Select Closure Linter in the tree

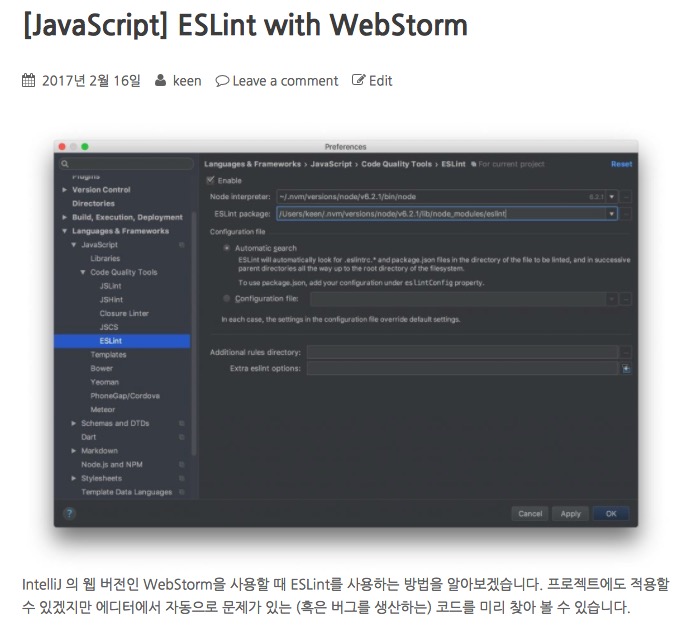124,313
